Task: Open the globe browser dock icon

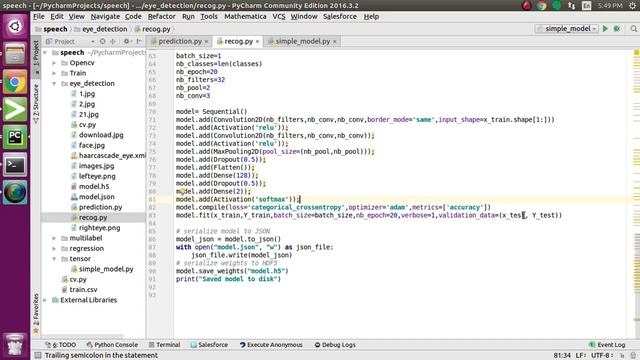Action: (x=15, y=192)
